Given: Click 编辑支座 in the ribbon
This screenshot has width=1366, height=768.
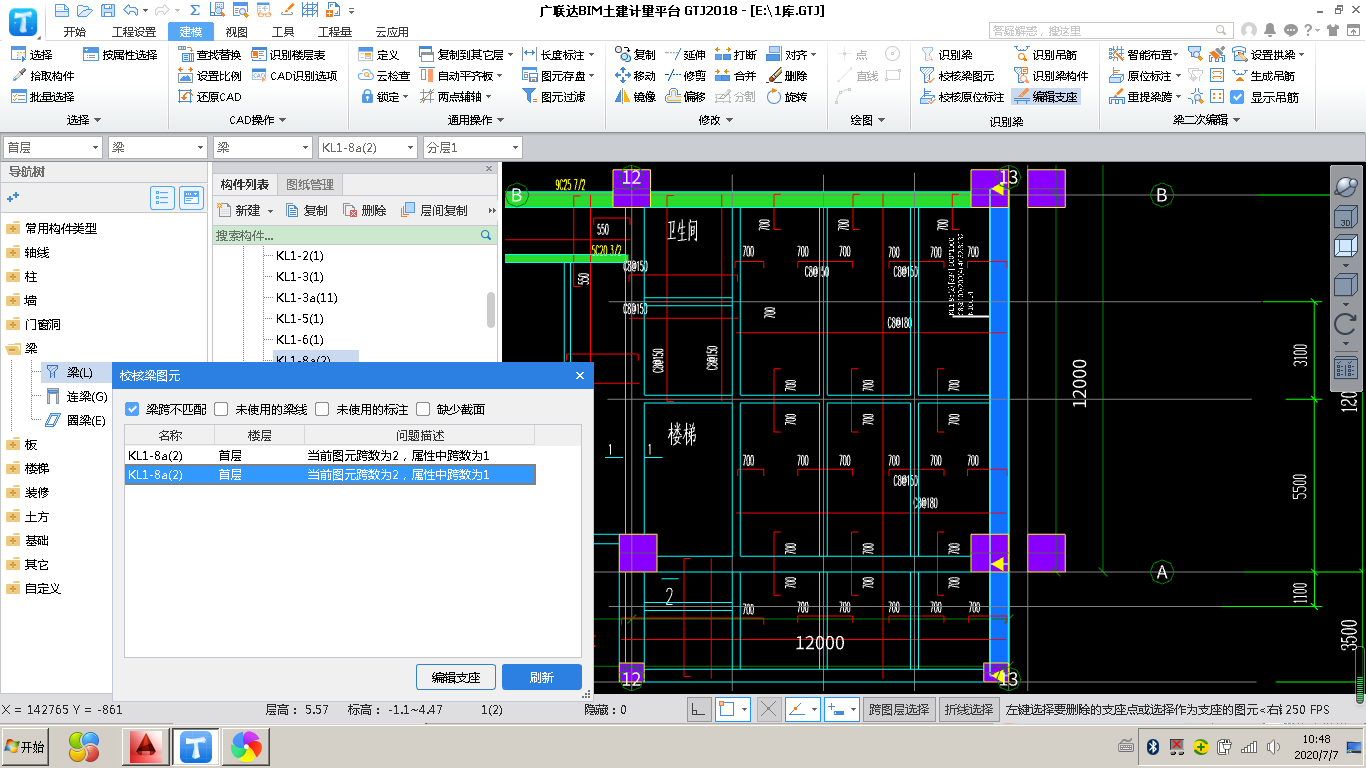Looking at the screenshot, I should click(1045, 97).
